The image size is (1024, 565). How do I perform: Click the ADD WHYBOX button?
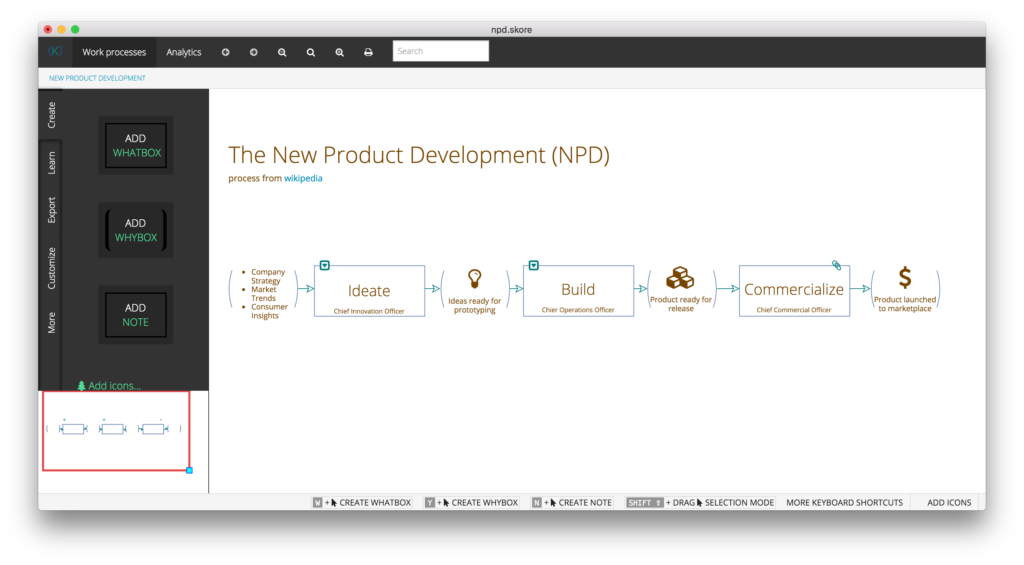point(136,230)
